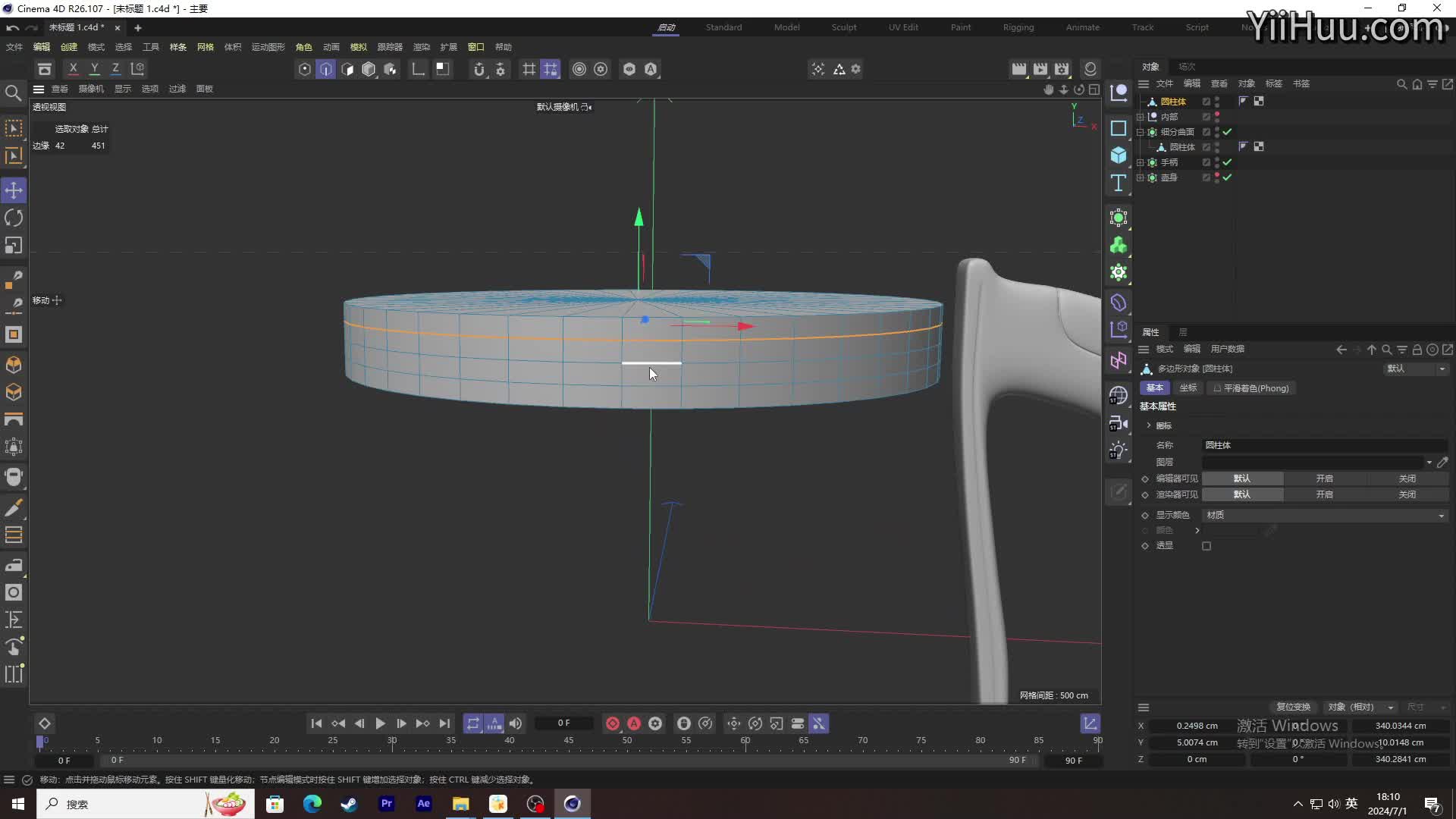Disable the 手柄 green checkmark
The height and width of the screenshot is (819, 1456).
[1227, 162]
